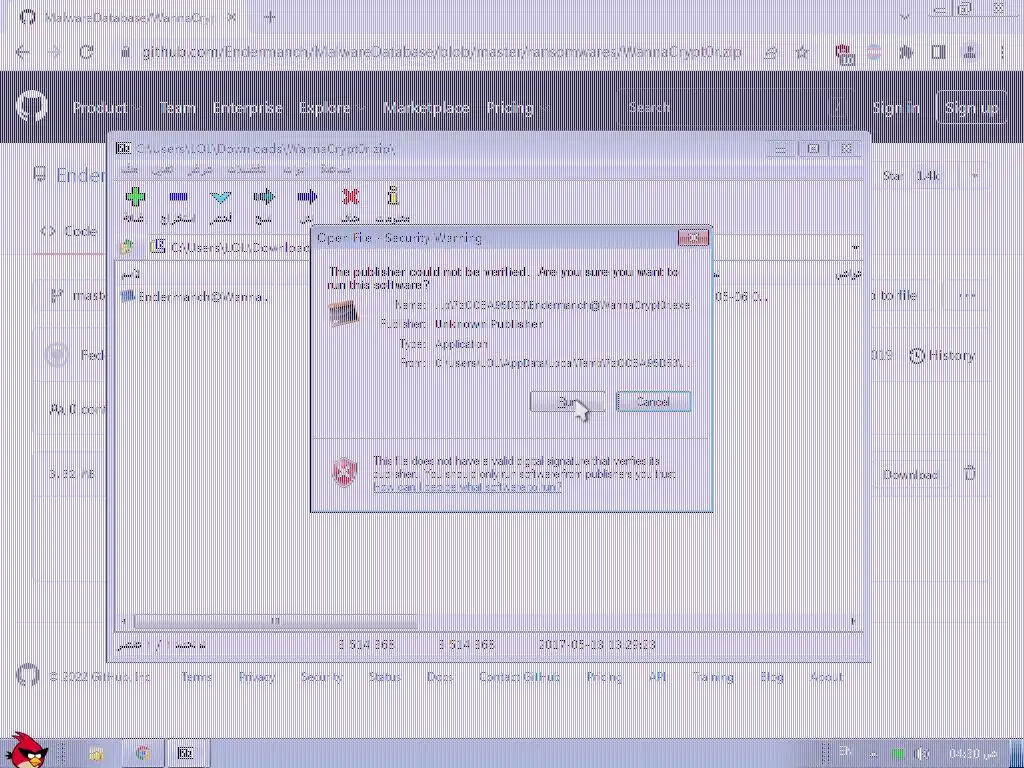Click the History link on GitHub page
The image size is (1024, 768).
pos(942,356)
